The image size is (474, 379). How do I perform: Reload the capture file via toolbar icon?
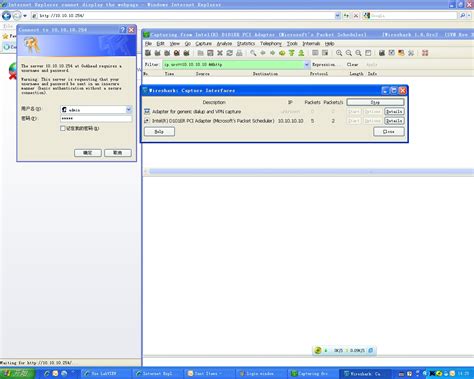[229, 53]
